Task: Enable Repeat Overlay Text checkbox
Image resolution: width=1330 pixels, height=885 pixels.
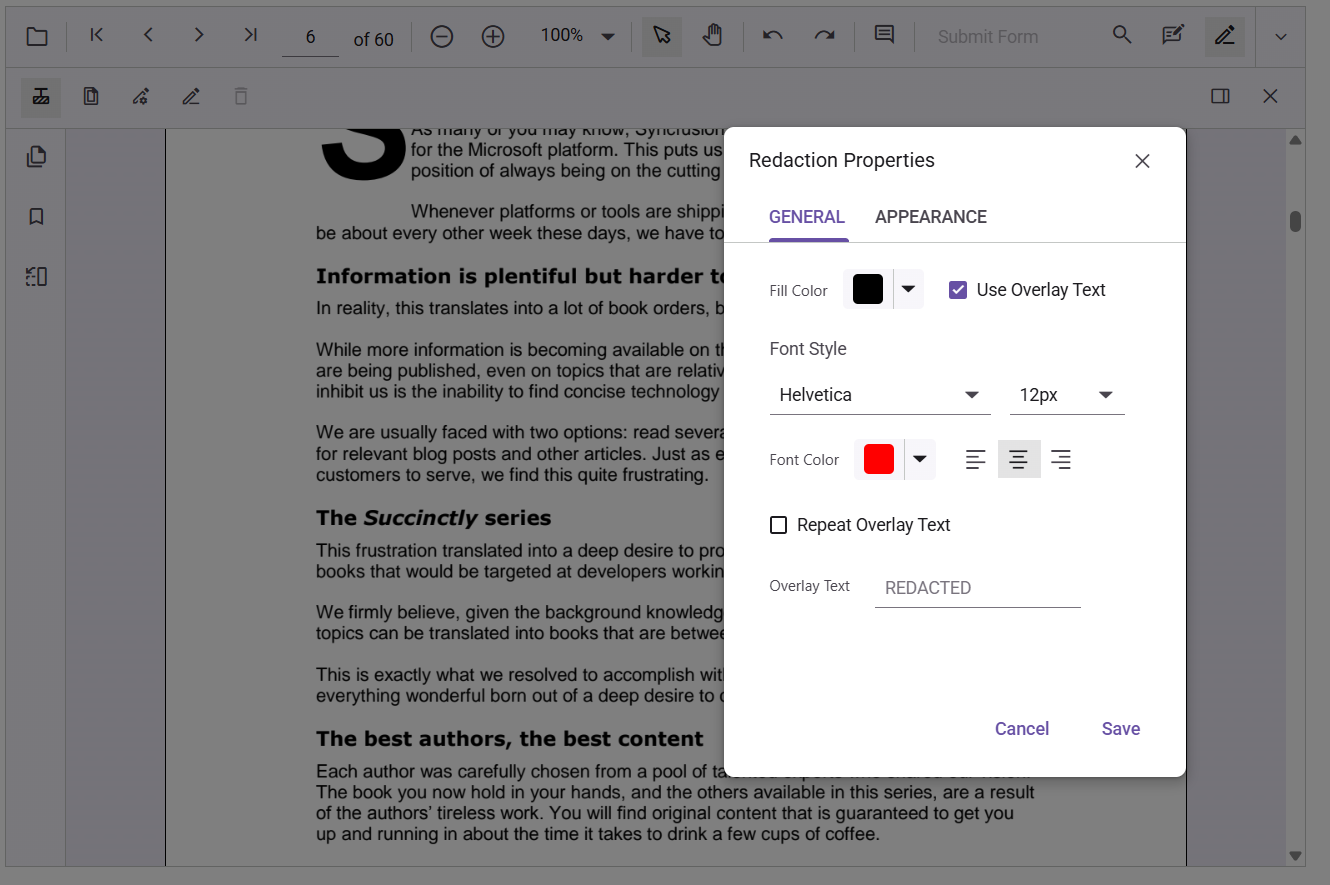Action: coord(778,525)
